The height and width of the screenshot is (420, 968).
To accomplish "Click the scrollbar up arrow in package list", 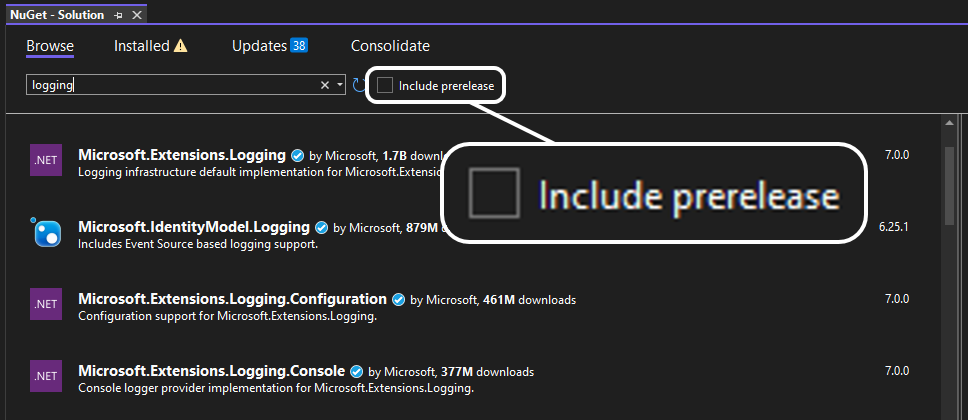I will [x=949, y=124].
